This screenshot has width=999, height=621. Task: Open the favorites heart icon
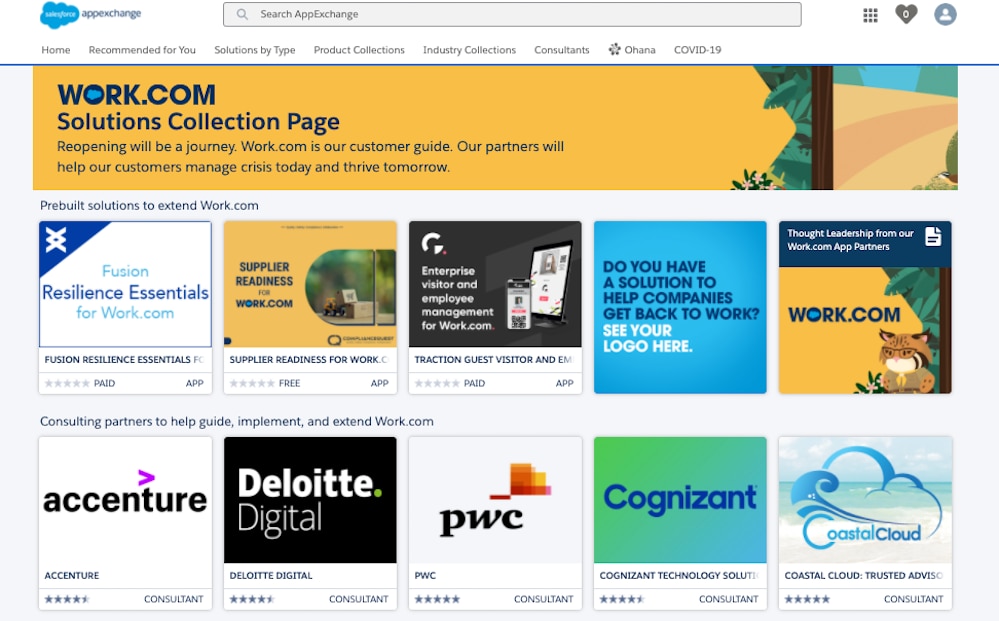coord(906,14)
